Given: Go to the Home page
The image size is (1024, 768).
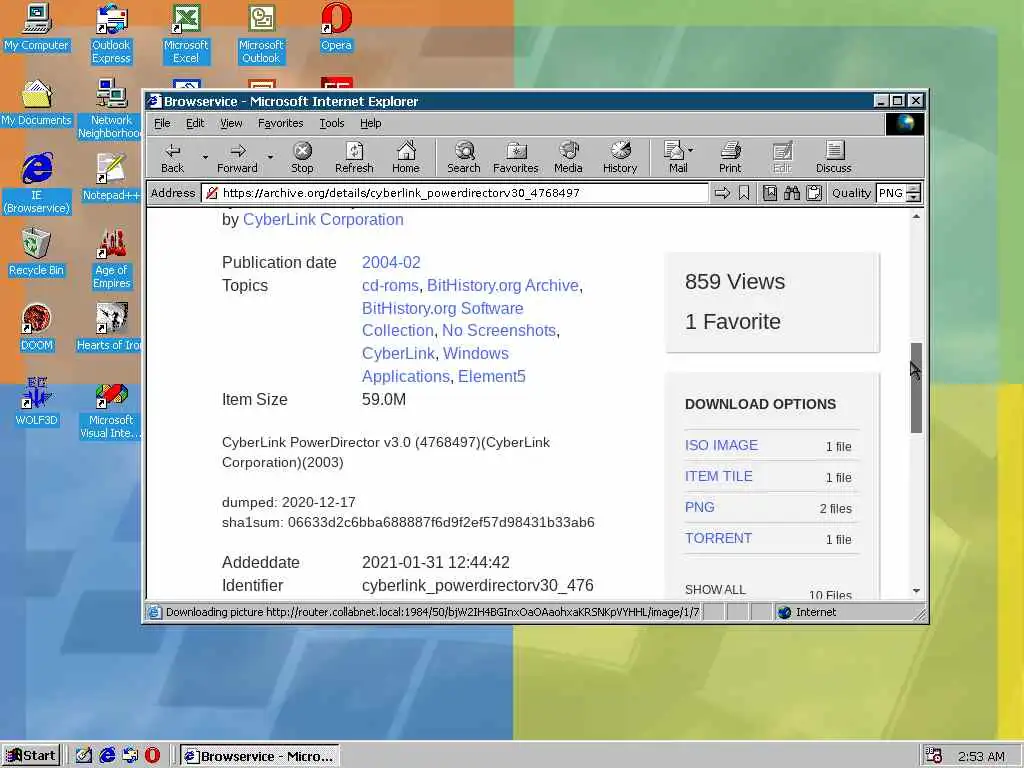Looking at the screenshot, I should pyautogui.click(x=406, y=157).
